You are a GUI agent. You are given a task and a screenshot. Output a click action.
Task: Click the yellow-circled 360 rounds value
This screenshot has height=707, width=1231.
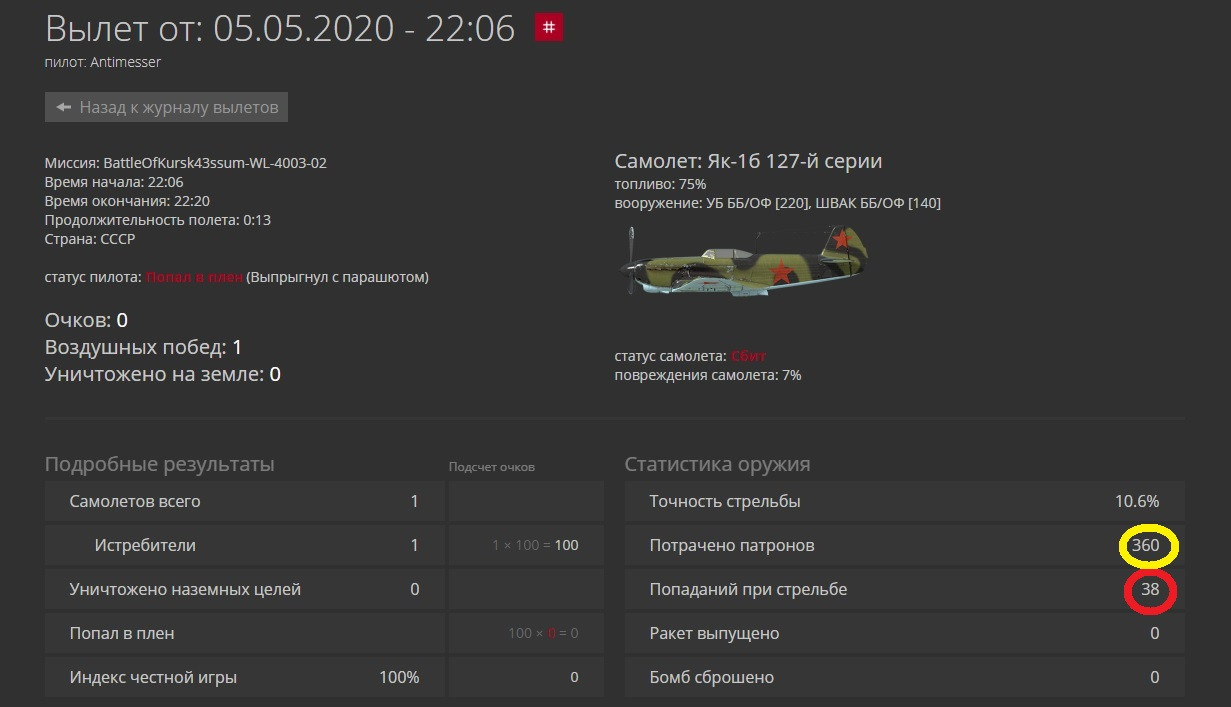click(x=1145, y=545)
